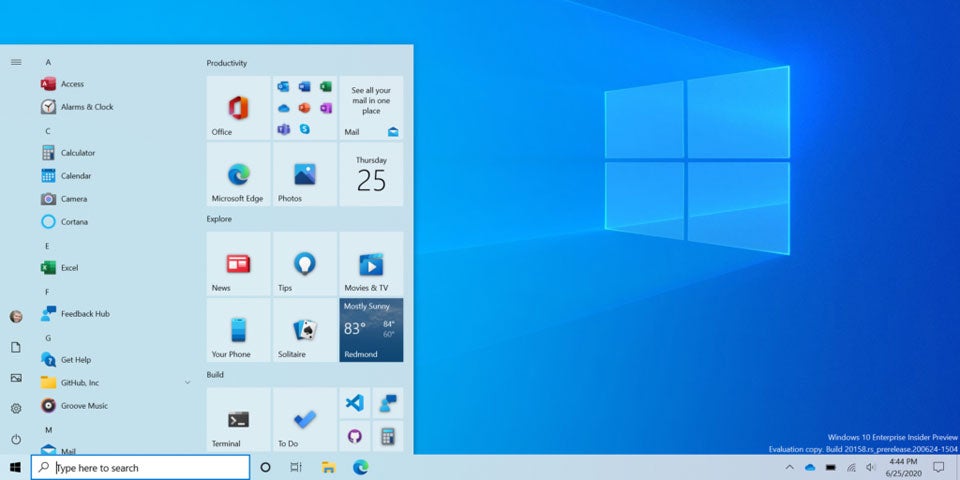This screenshot has width=960, height=480.
Task: Open the News tile
Action: click(238, 264)
